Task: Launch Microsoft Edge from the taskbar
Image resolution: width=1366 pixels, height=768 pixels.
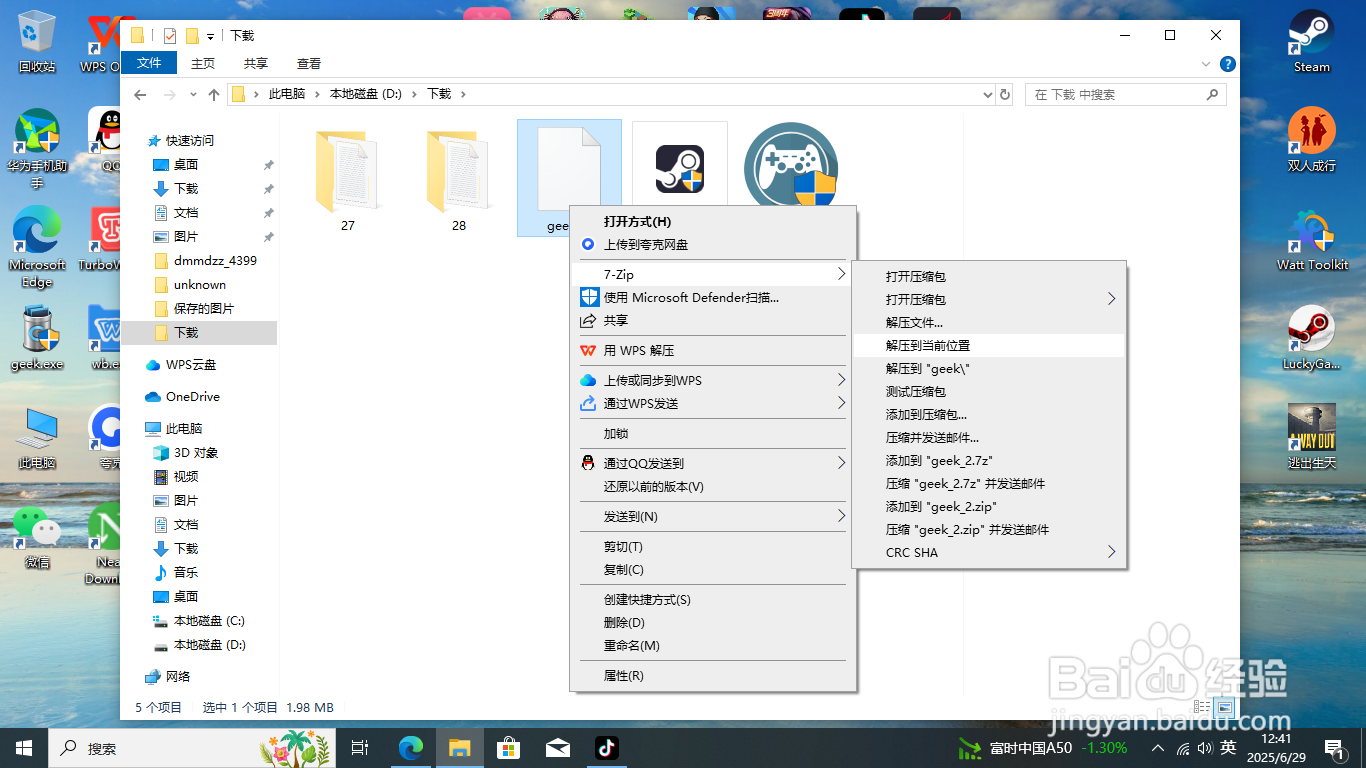Action: click(411, 747)
